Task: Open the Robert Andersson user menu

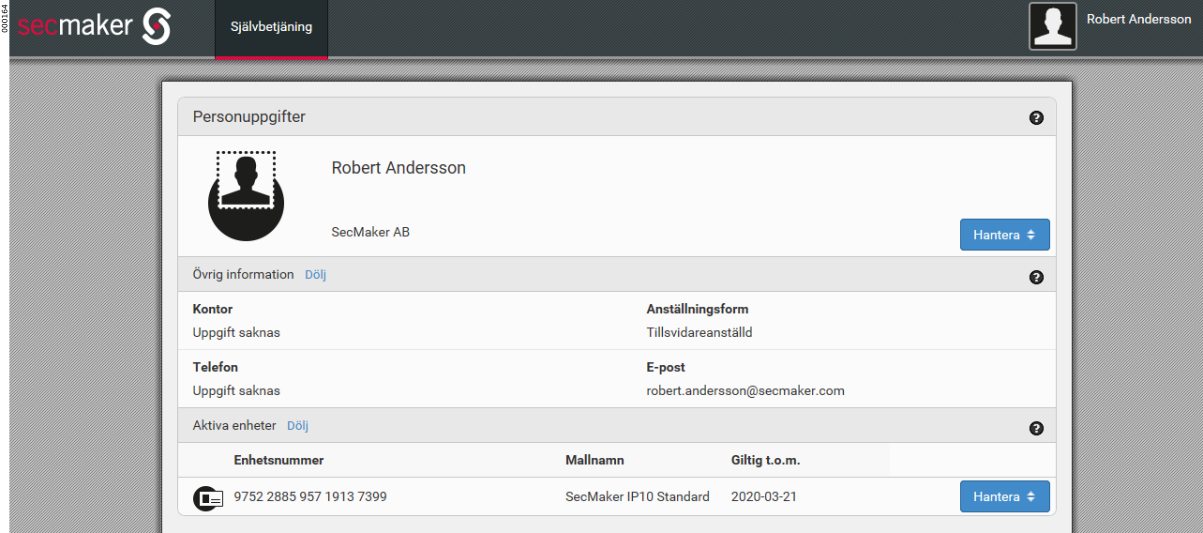Action: 1138,20
